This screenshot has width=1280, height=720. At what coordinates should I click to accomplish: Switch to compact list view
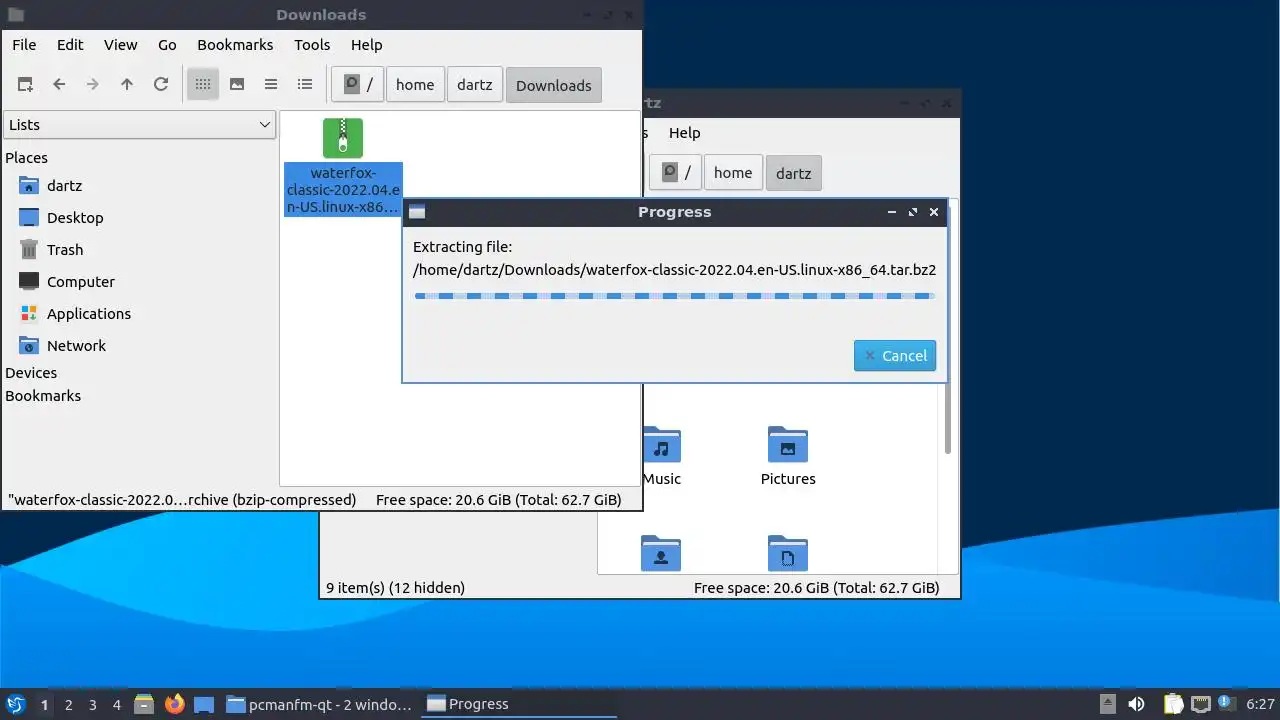(271, 85)
